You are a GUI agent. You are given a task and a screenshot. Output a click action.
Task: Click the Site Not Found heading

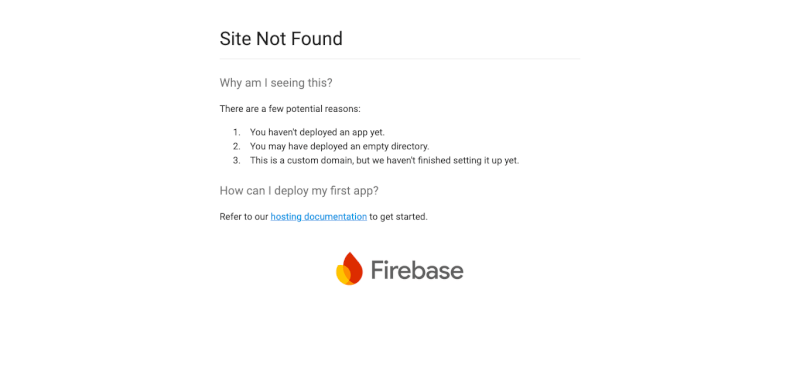click(281, 39)
